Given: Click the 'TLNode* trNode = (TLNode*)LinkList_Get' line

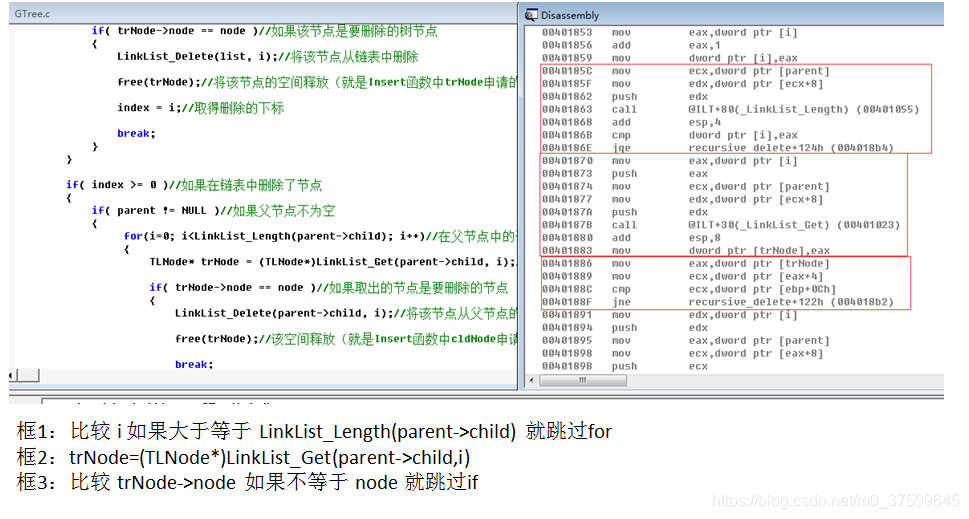Looking at the screenshot, I should pos(333,262).
